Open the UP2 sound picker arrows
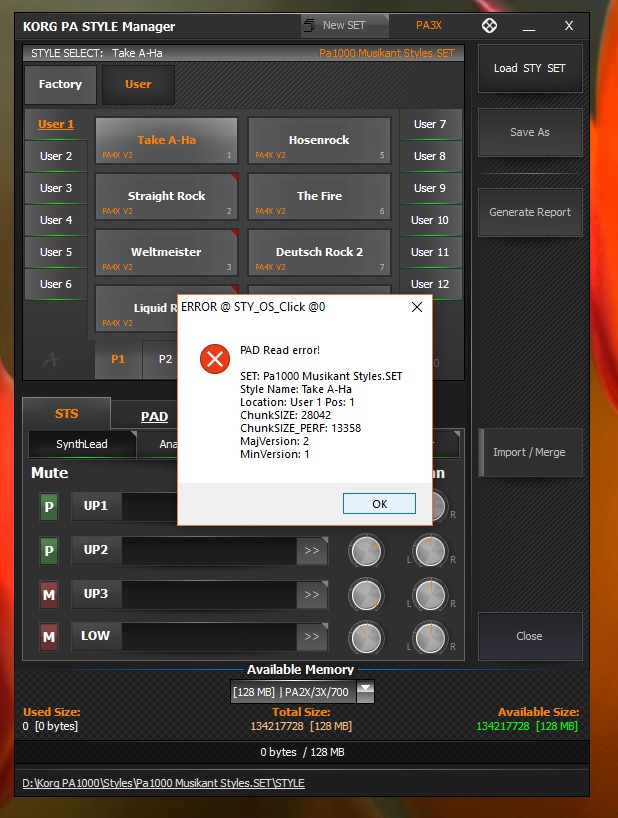The image size is (618, 818). click(312, 550)
